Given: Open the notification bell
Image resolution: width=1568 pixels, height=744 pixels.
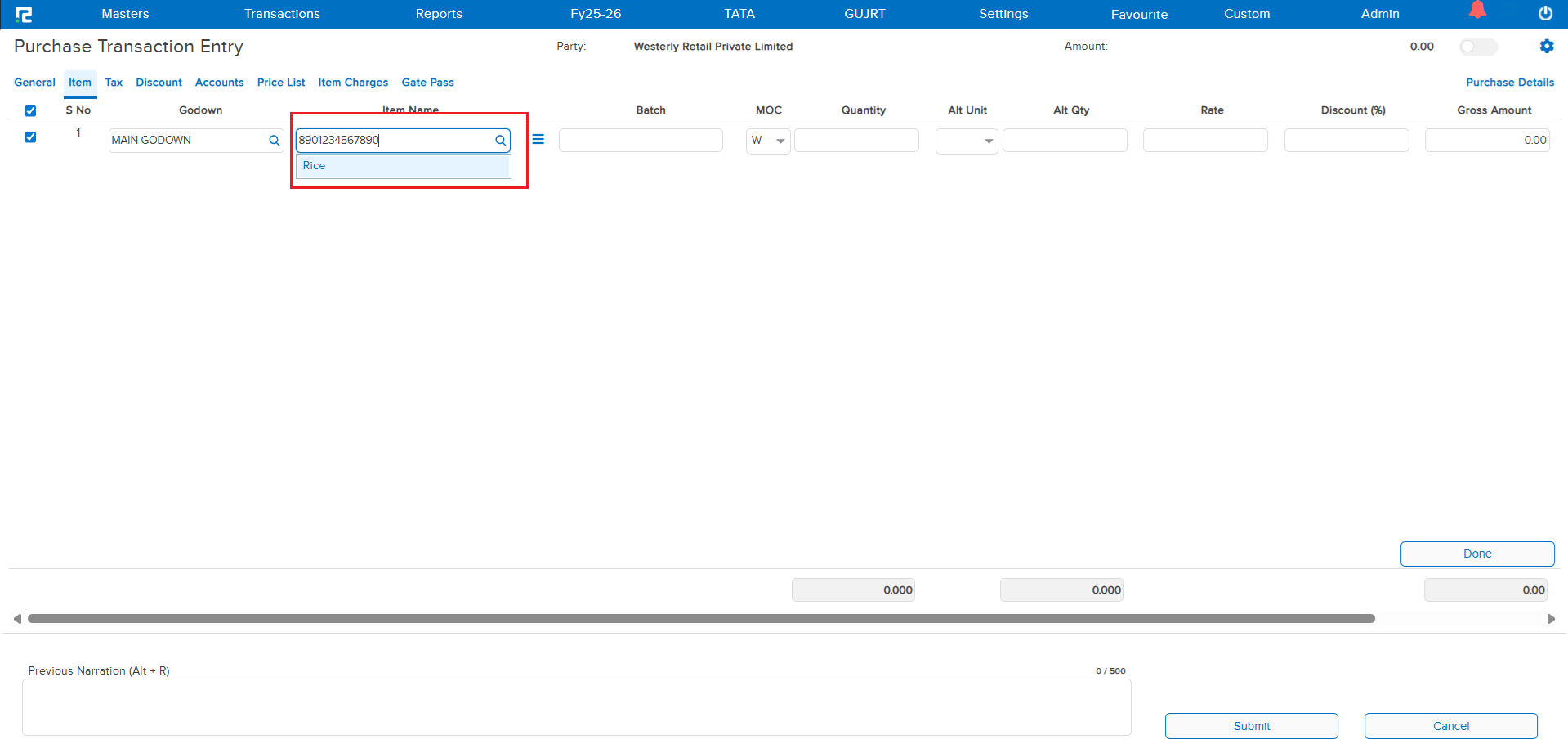Looking at the screenshot, I should coord(1477,11).
